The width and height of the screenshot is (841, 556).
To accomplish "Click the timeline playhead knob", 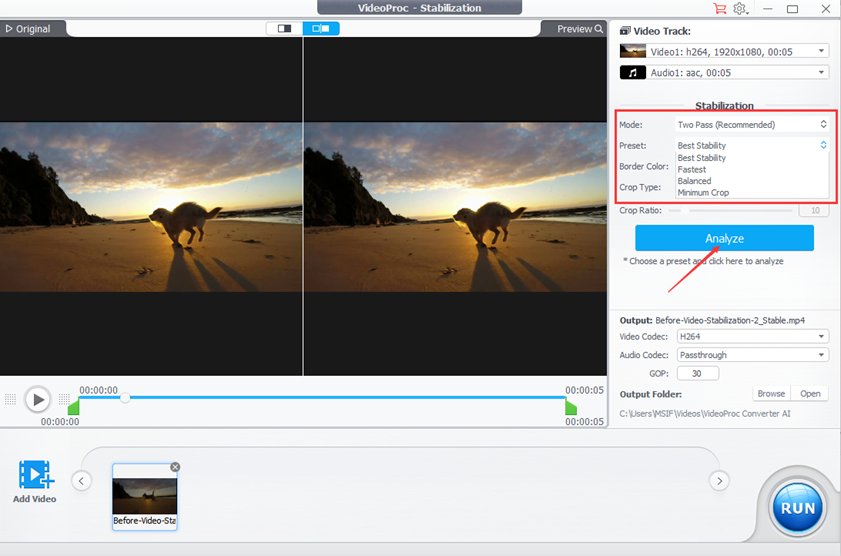I will pos(125,398).
